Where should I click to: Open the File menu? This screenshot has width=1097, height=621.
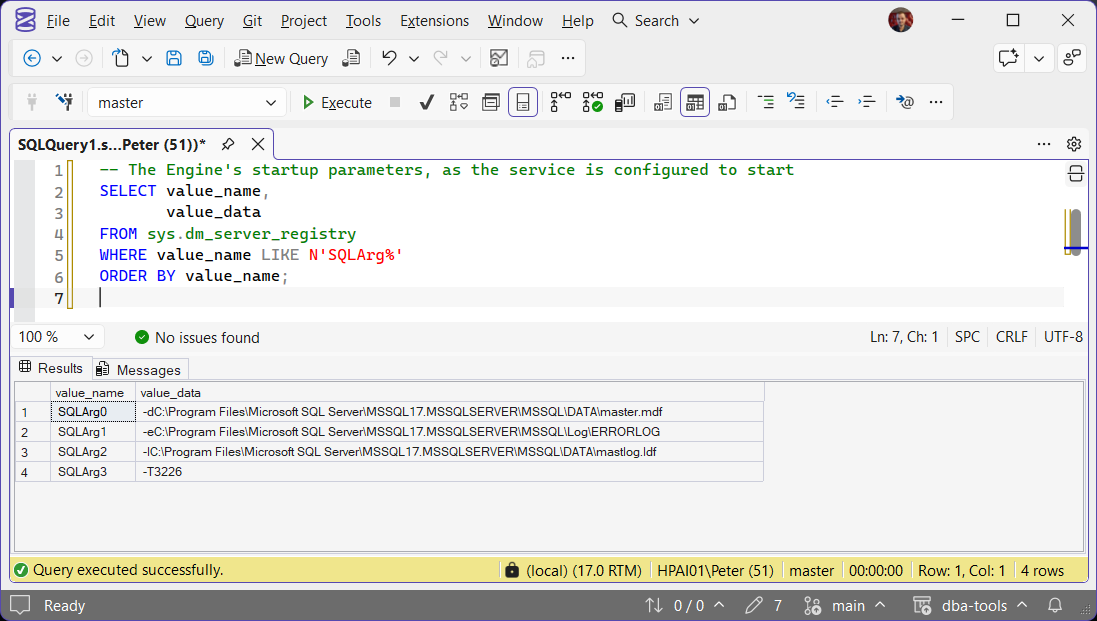point(58,21)
